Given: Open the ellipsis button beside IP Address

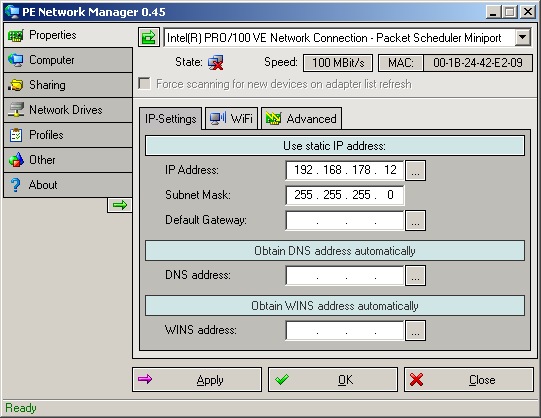Looking at the screenshot, I should pyautogui.click(x=415, y=170).
